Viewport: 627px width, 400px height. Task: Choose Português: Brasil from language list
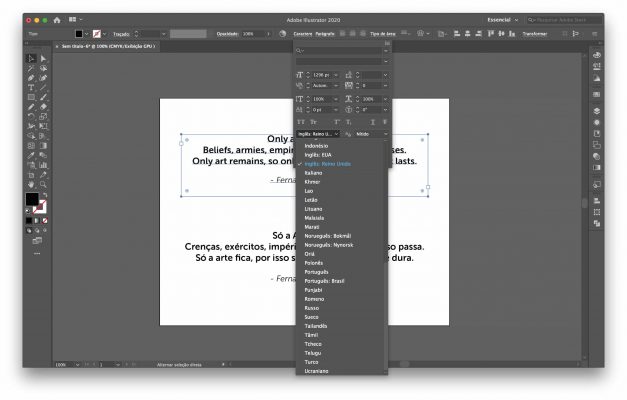coord(324,281)
